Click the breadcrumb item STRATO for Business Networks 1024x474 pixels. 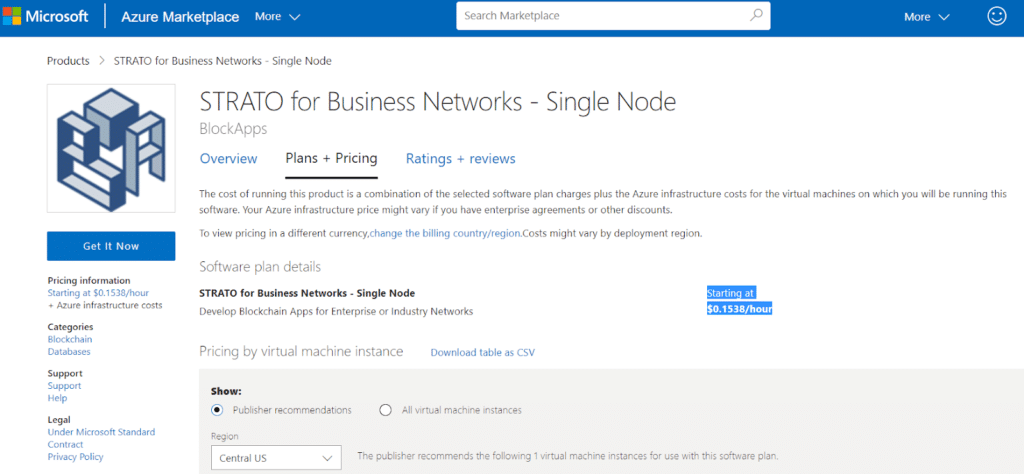(x=223, y=61)
